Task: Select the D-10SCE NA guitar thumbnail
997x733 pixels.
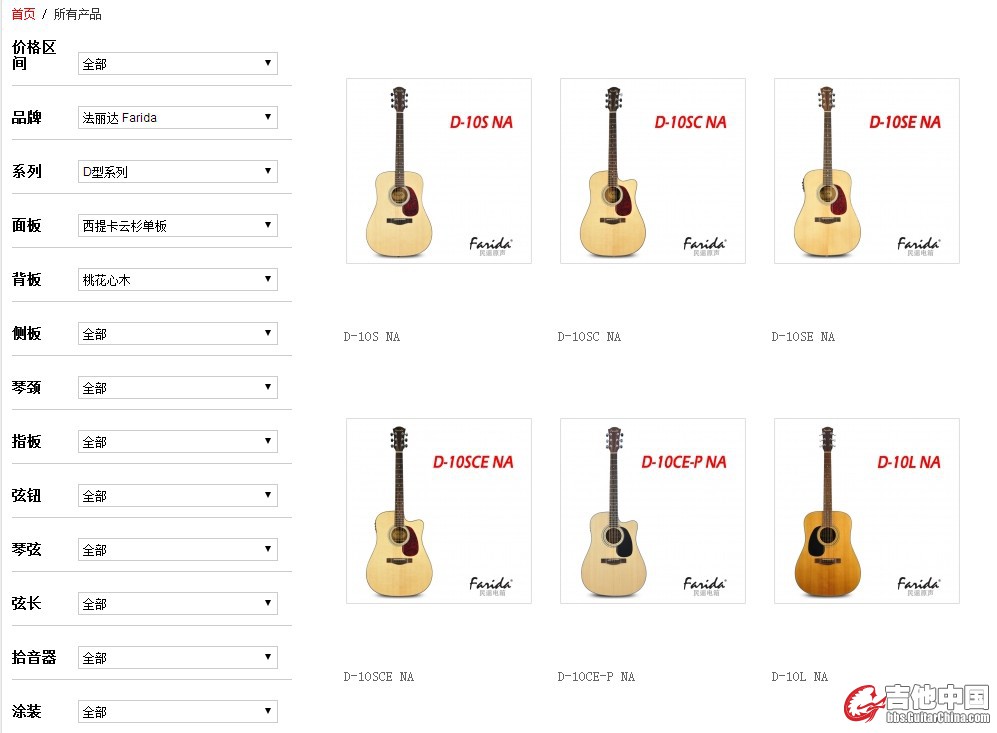Action: tap(438, 511)
